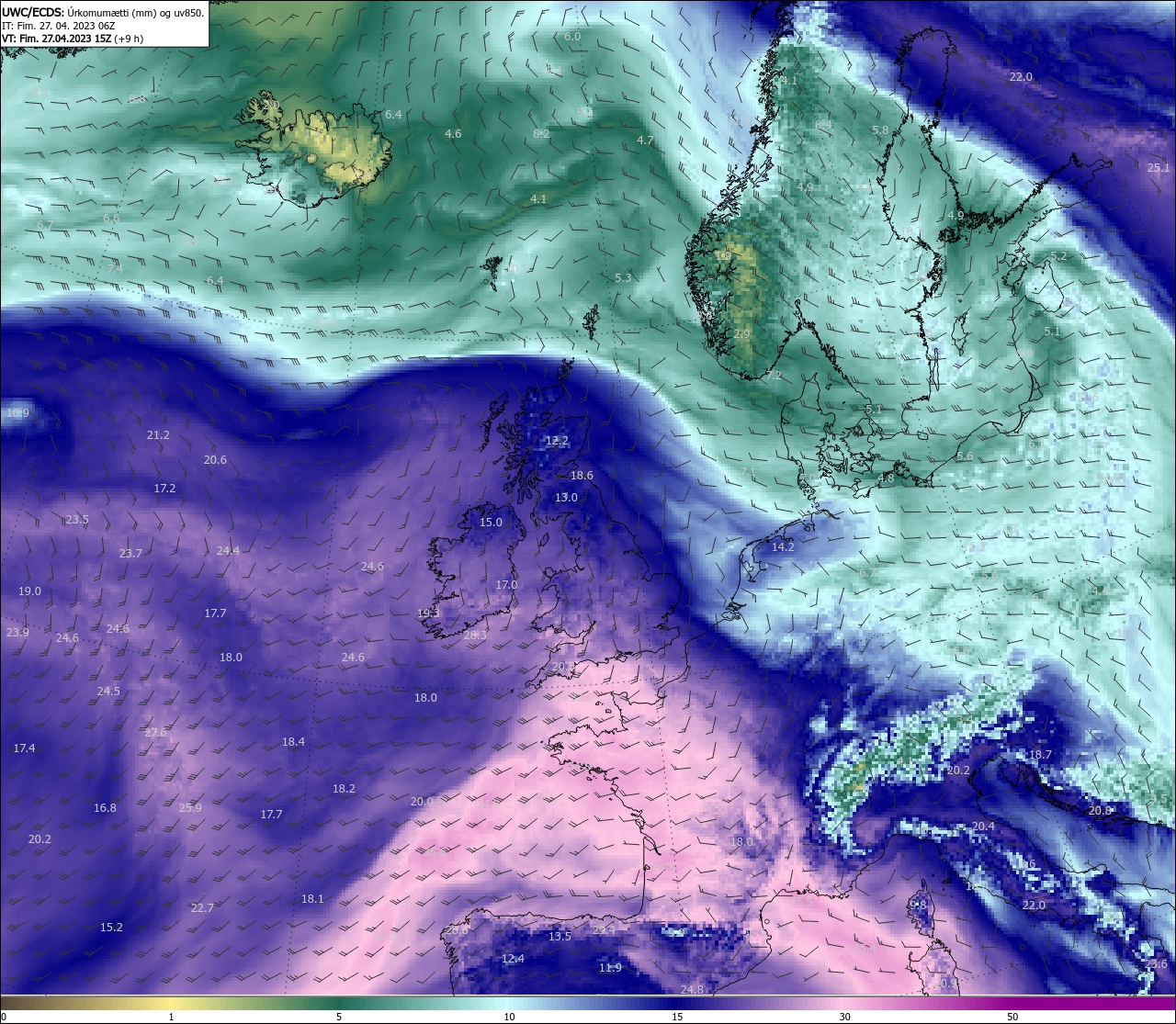The image size is (1176, 1024).
Task: Click the value 23.7 on the map
Action: (130, 554)
